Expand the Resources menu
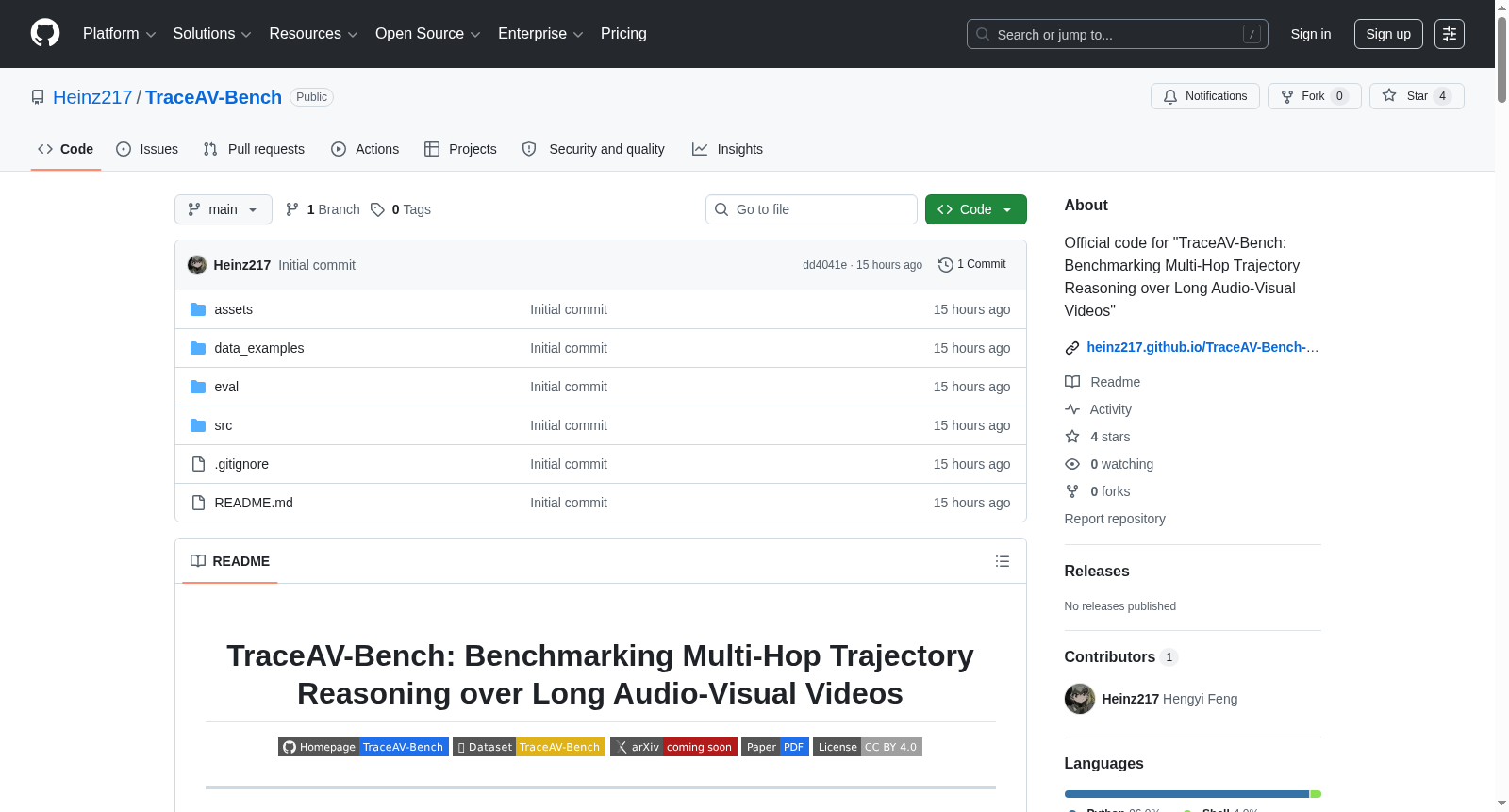 313,34
